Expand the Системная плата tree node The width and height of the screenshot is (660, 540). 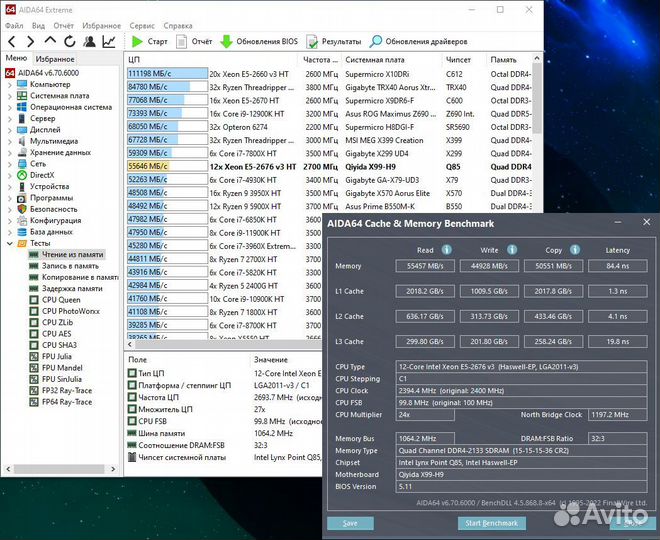(10, 96)
